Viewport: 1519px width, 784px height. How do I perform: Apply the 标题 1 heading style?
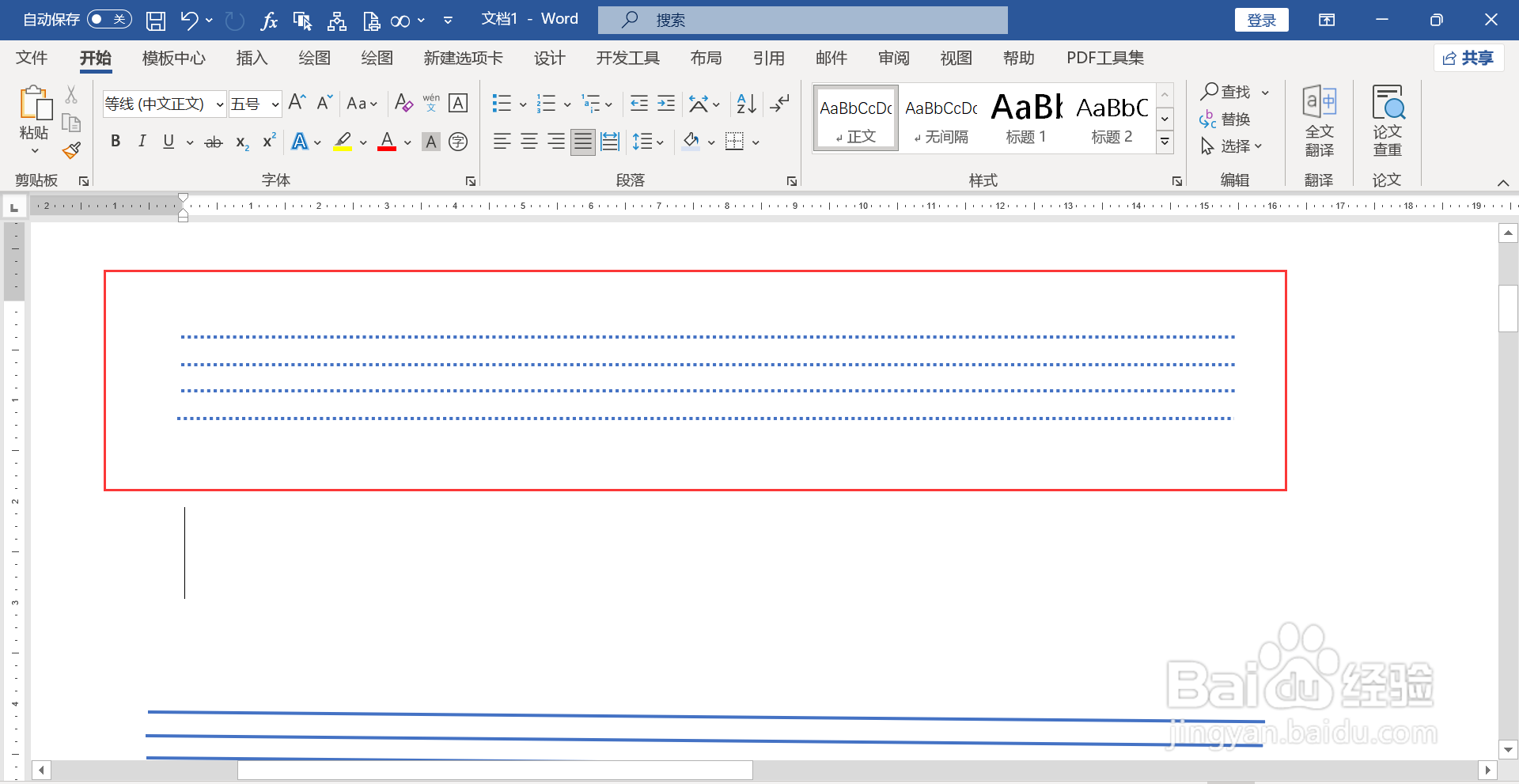pos(1026,119)
